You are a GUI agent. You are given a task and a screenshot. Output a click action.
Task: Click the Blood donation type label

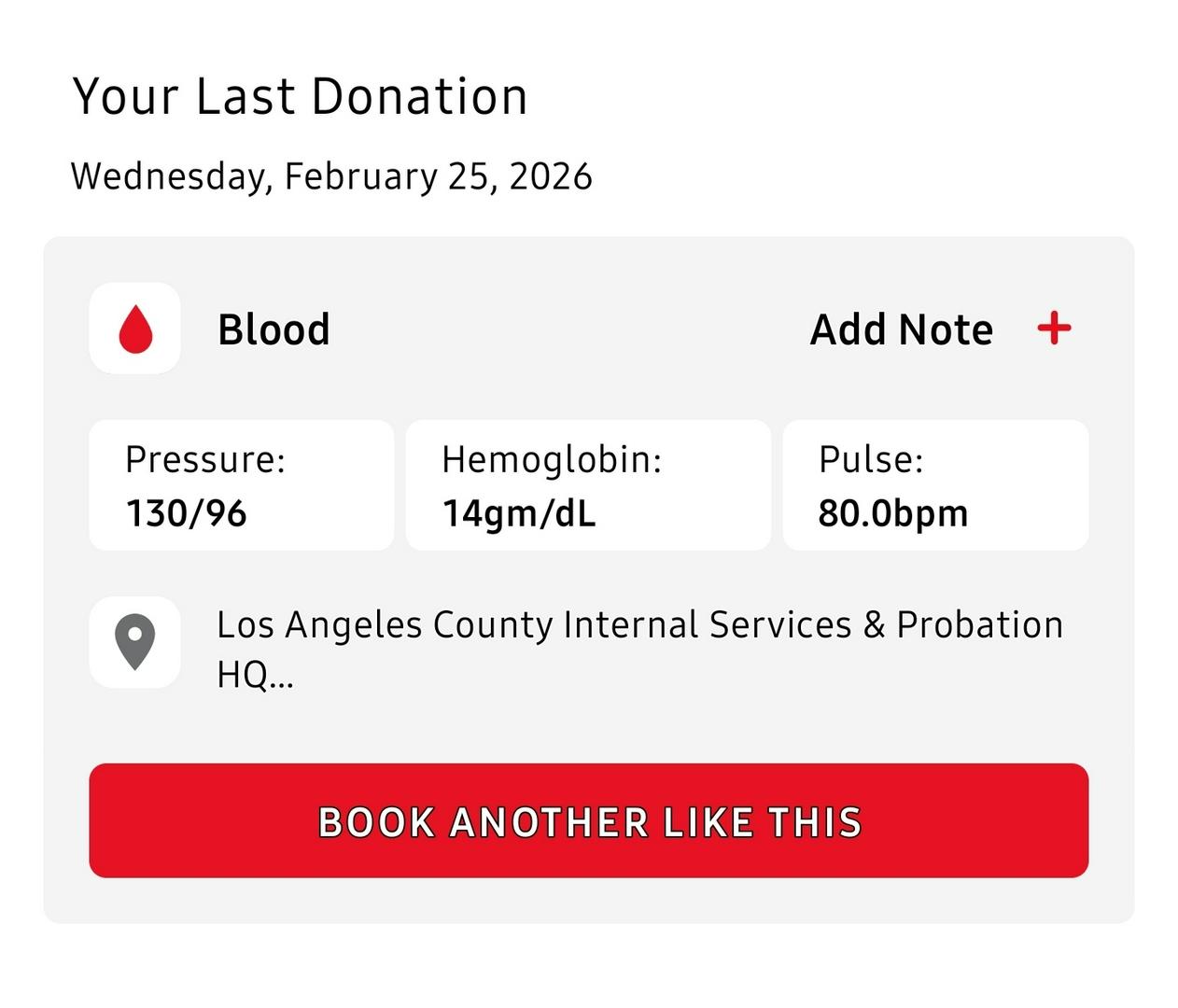(x=273, y=329)
